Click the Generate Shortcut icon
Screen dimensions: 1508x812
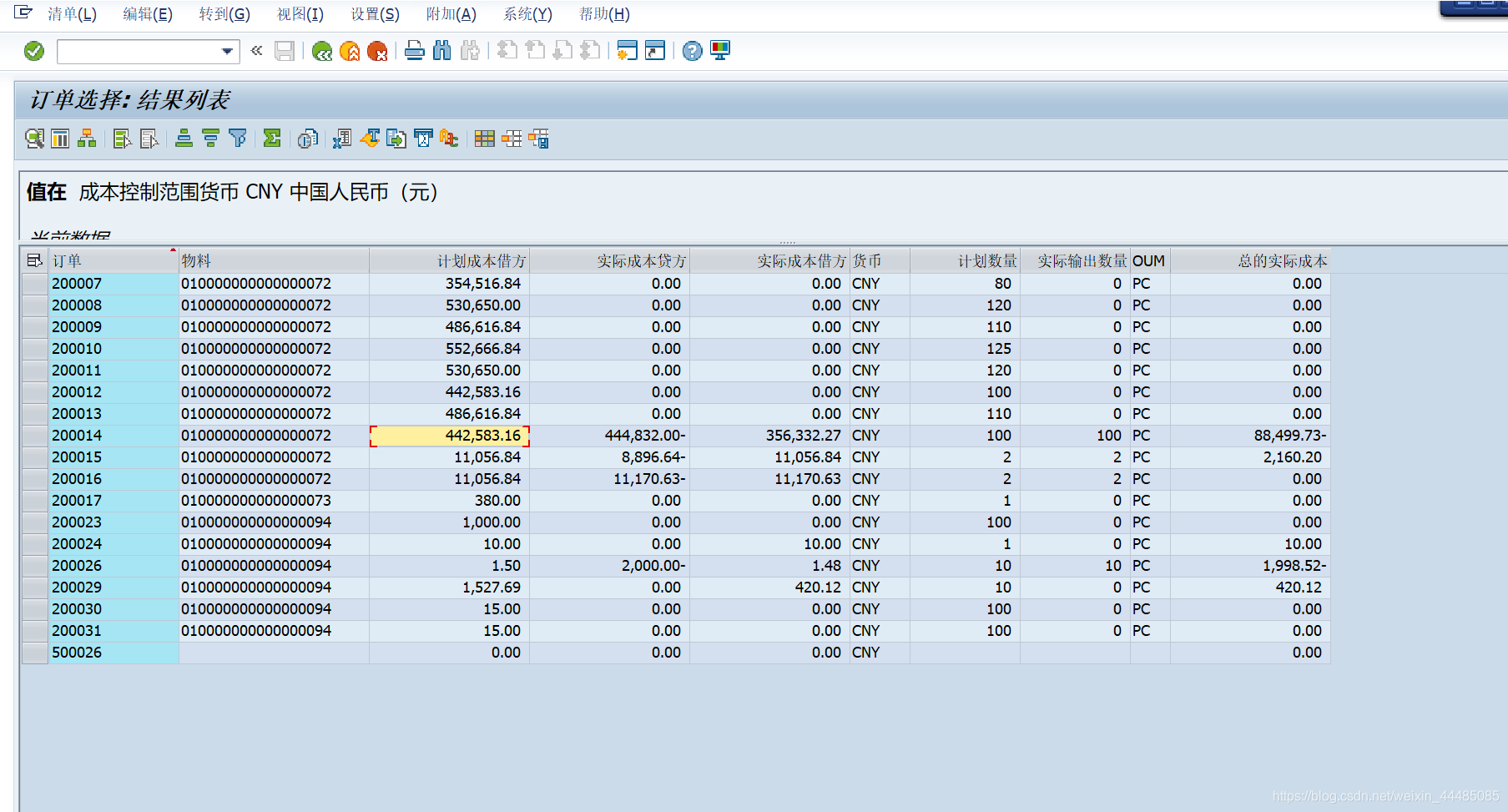[x=655, y=51]
